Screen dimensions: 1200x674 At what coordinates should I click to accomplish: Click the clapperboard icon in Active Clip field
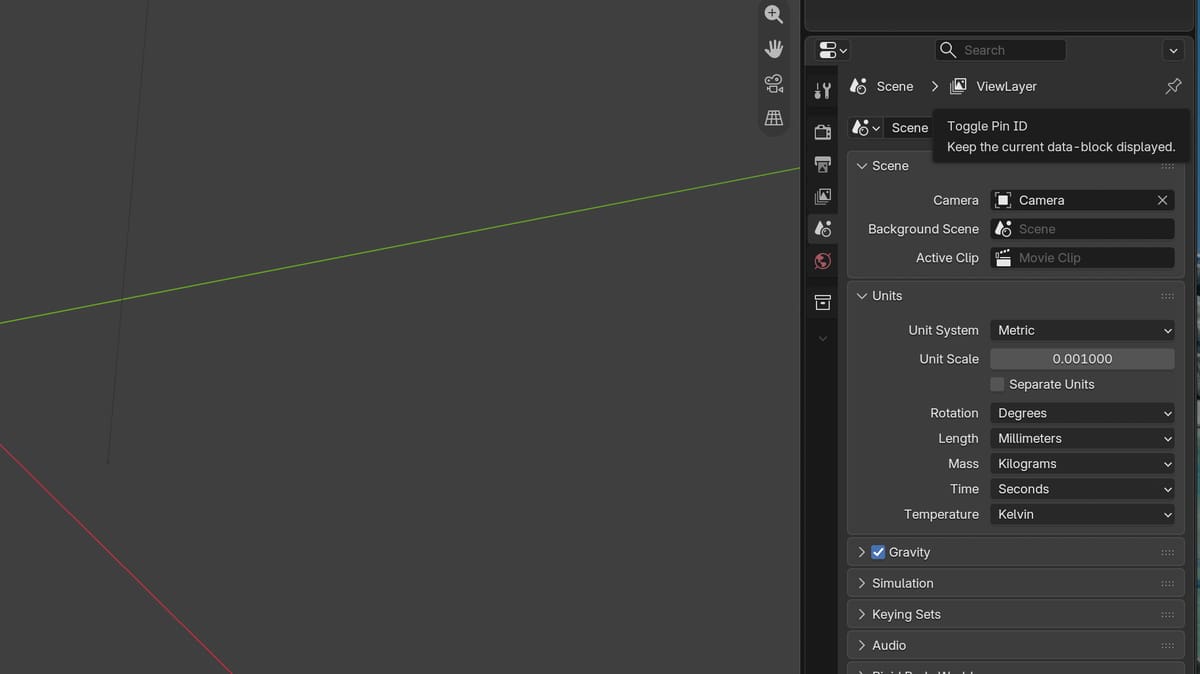point(1003,258)
